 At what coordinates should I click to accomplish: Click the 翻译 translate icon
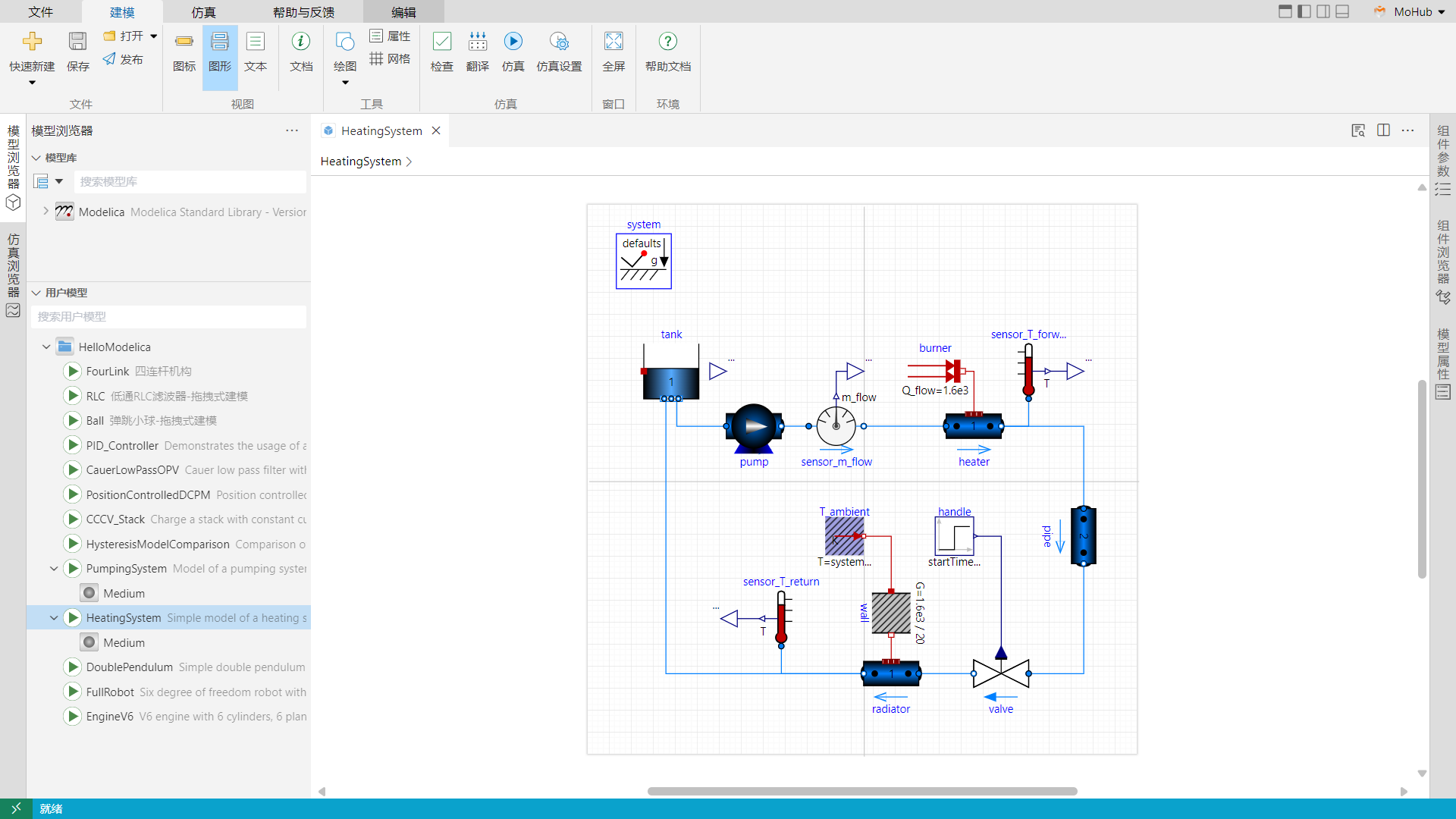[x=478, y=42]
